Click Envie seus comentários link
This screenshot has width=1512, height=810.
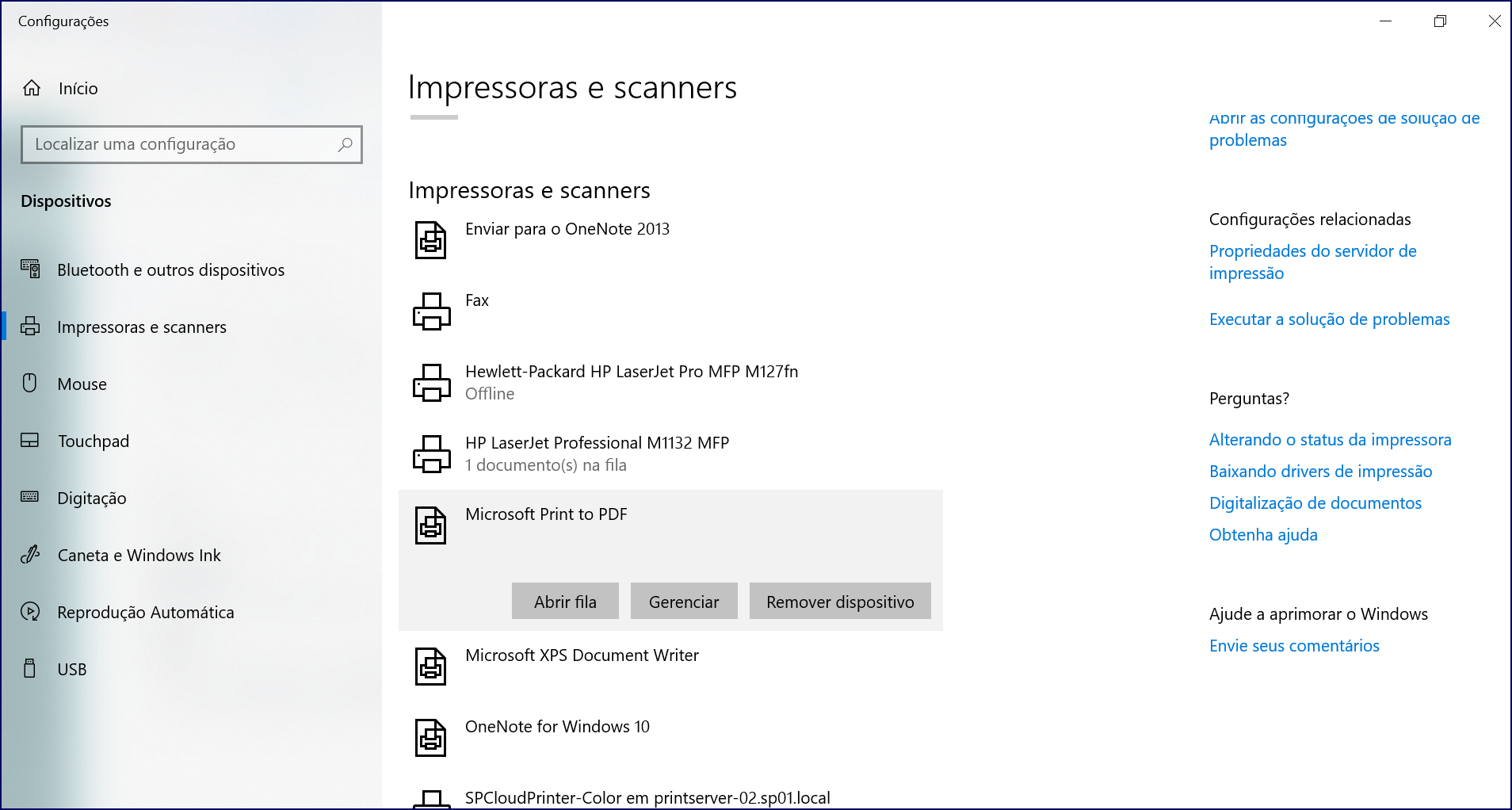(x=1294, y=646)
